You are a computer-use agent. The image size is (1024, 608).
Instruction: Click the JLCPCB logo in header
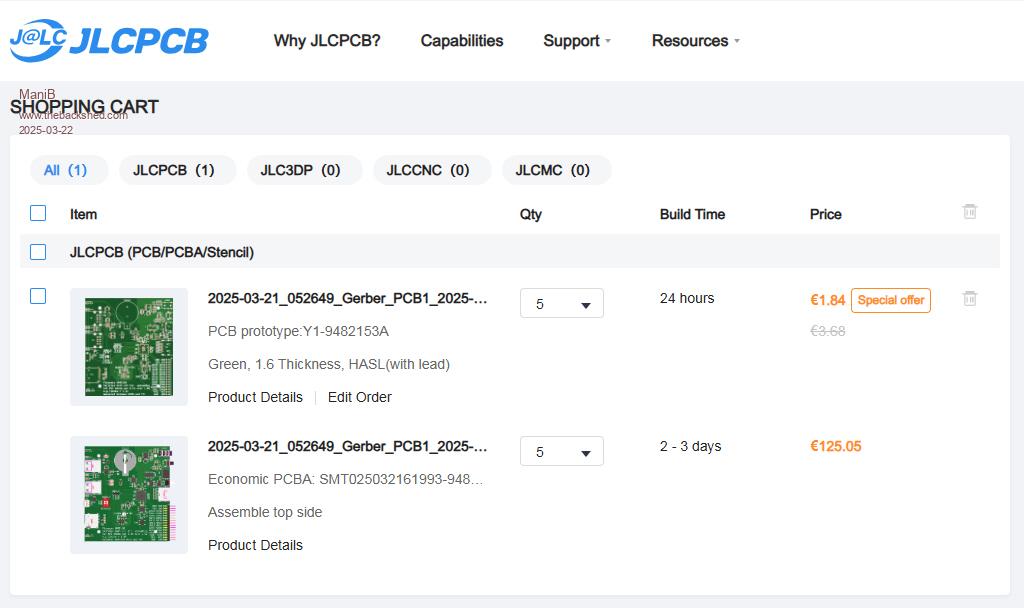[109, 40]
